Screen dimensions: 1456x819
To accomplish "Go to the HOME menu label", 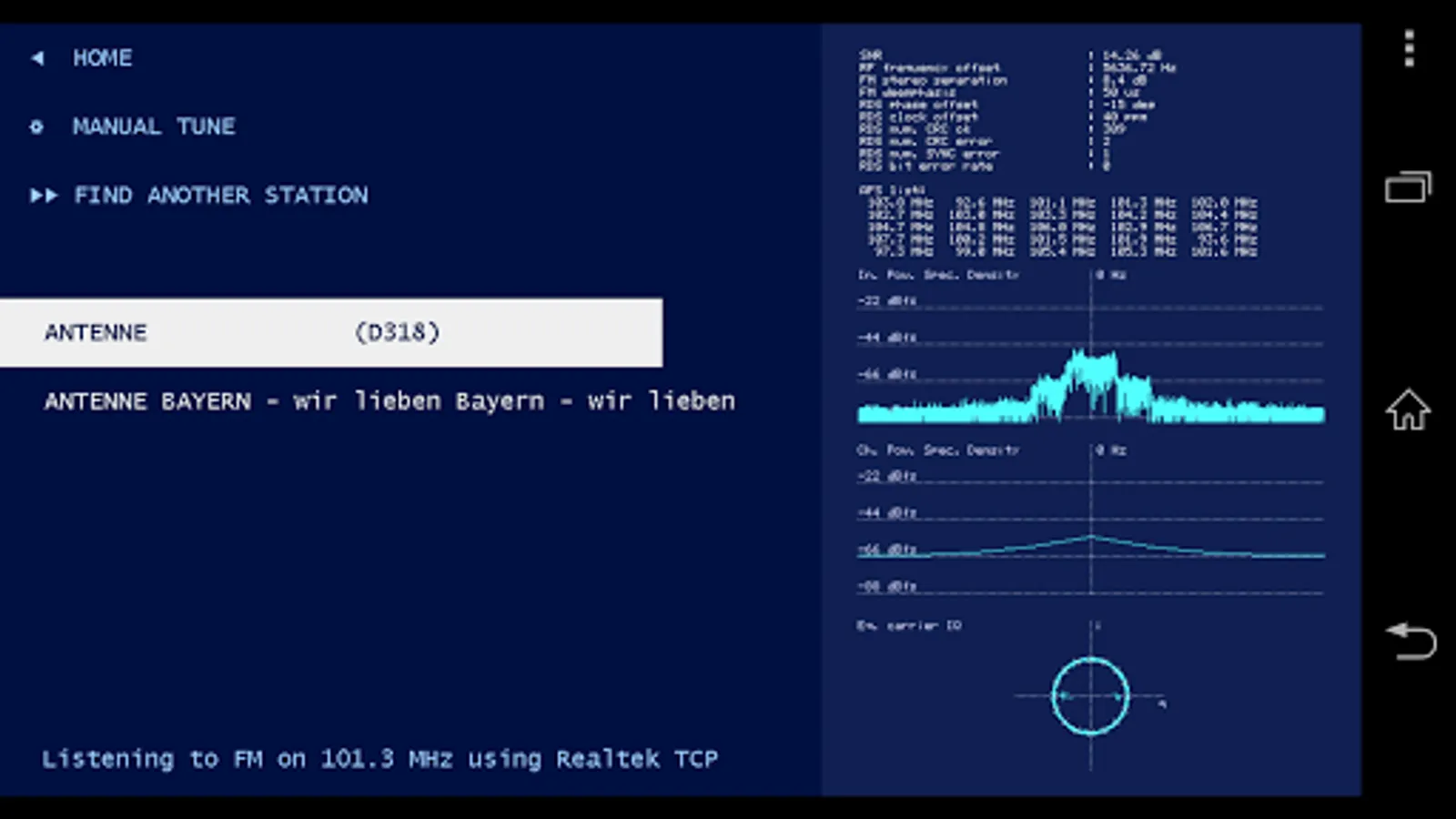I will tap(103, 58).
